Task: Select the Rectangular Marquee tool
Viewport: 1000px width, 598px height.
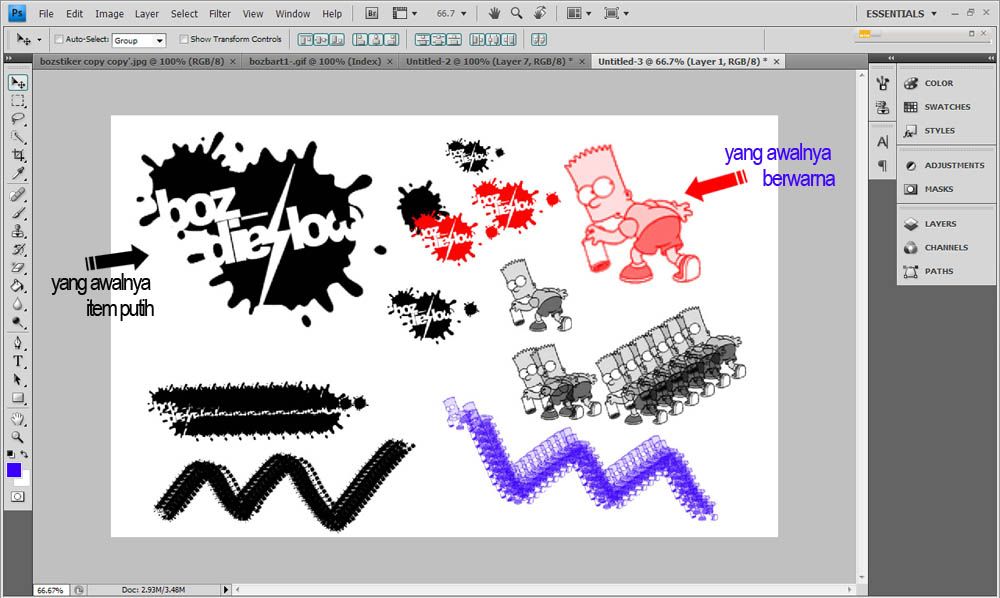Action: tap(17, 101)
